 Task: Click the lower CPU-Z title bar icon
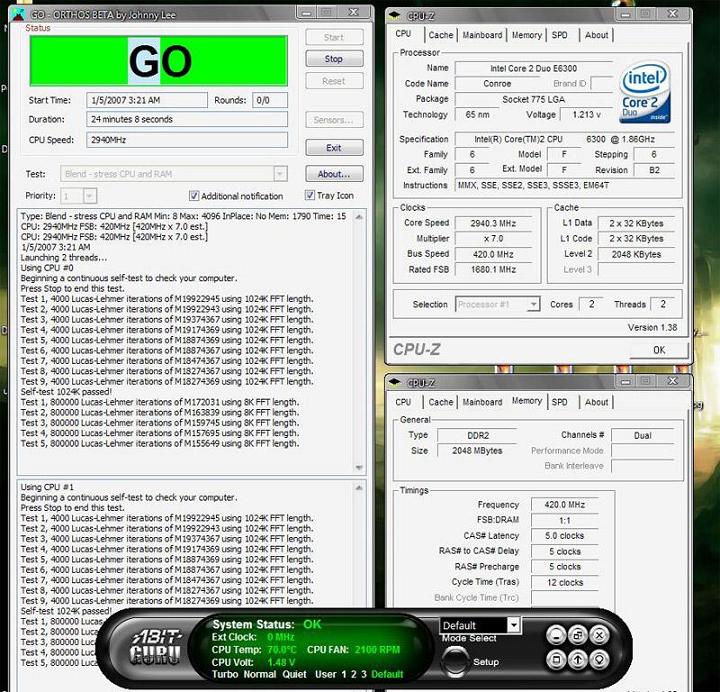tap(394, 382)
